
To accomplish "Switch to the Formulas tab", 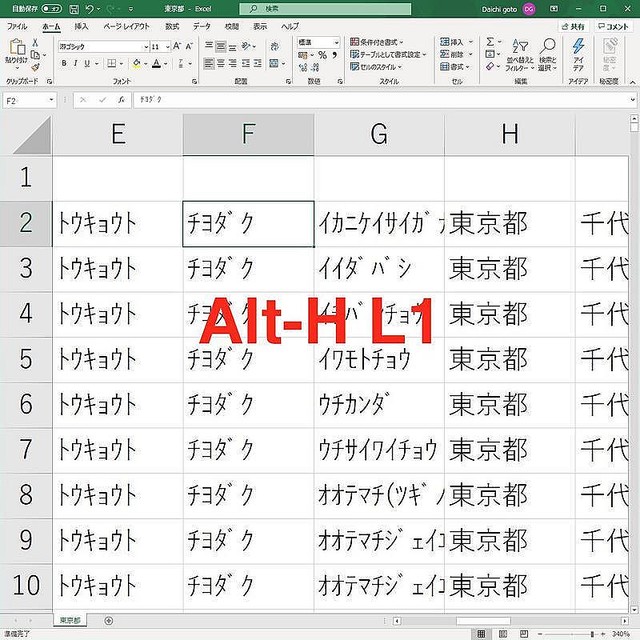I will click(x=172, y=27).
